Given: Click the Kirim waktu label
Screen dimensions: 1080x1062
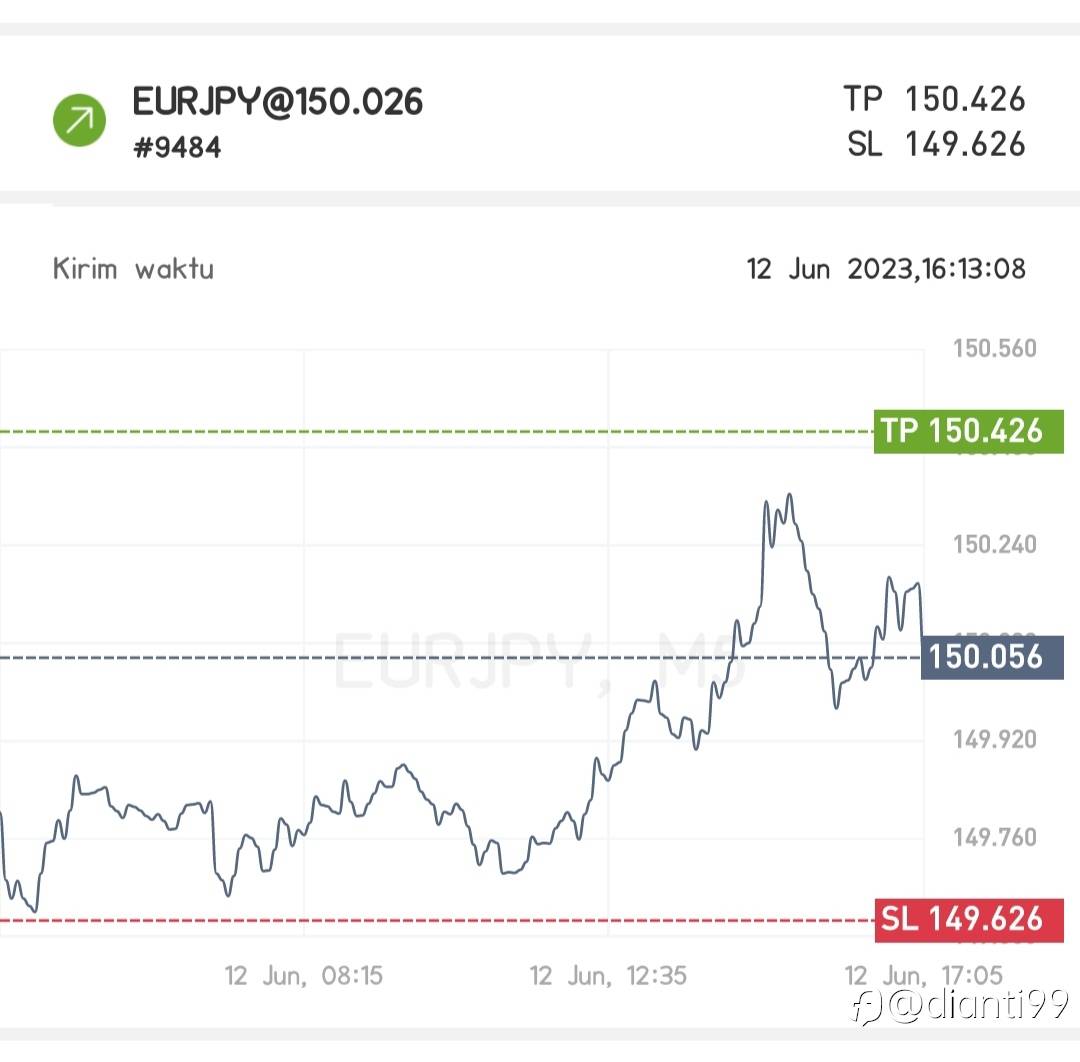Looking at the screenshot, I should click(x=133, y=269).
